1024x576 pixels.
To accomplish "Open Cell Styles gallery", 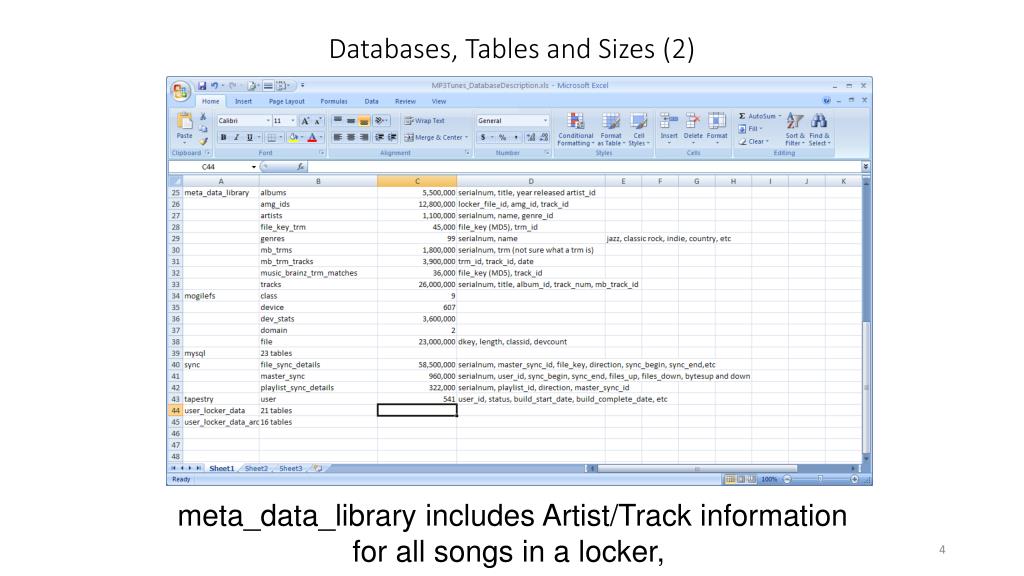I will pyautogui.click(x=639, y=129).
